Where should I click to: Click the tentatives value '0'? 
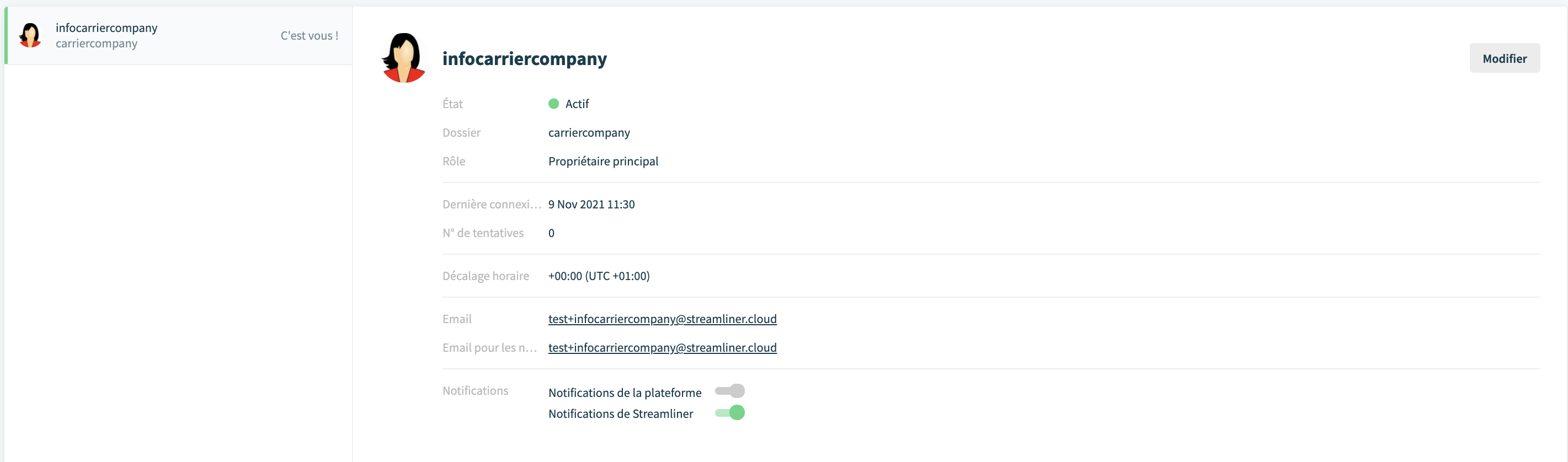coord(551,233)
